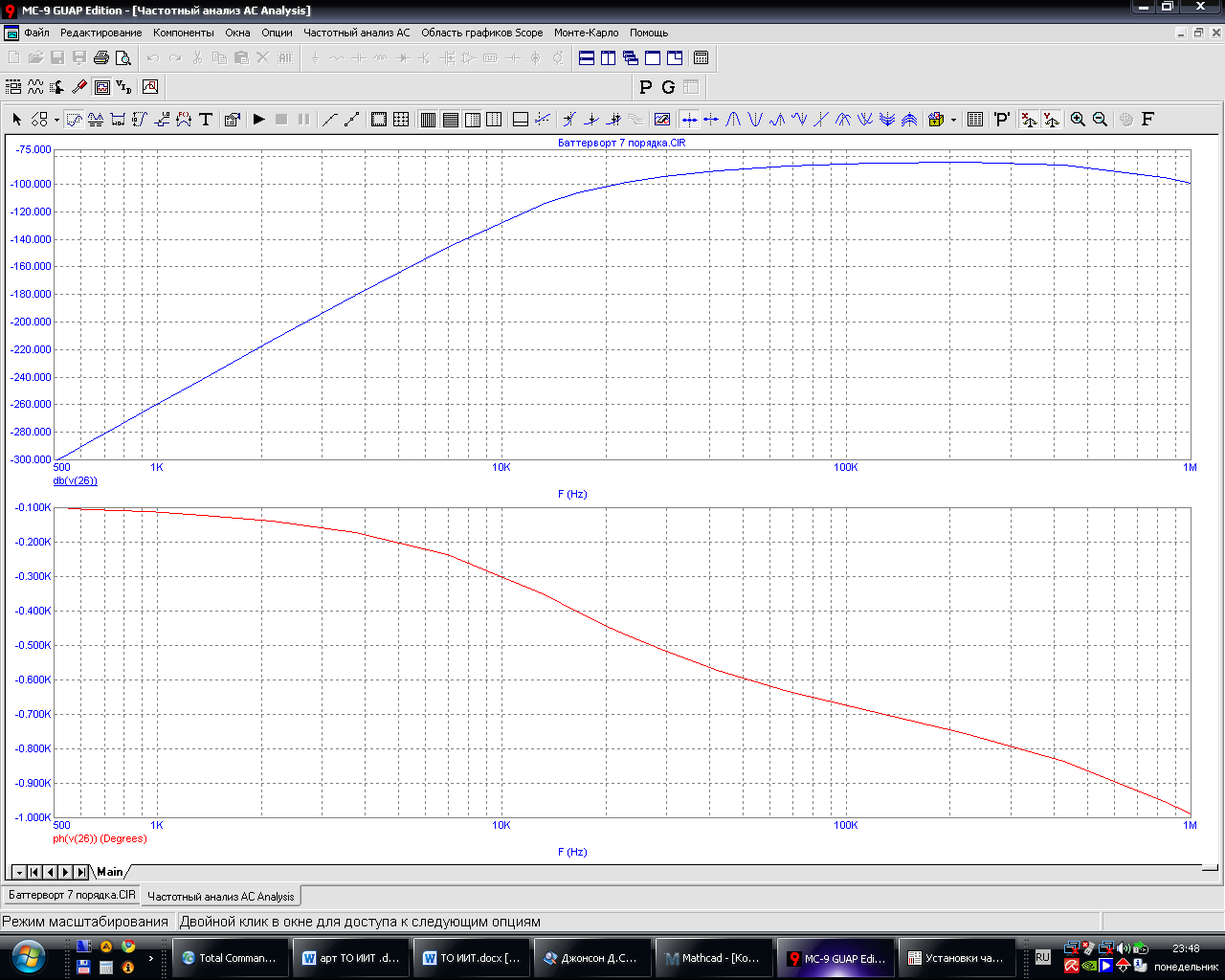The width and height of the screenshot is (1225, 980).
Task: Open the Окна menu
Action: 237,33
